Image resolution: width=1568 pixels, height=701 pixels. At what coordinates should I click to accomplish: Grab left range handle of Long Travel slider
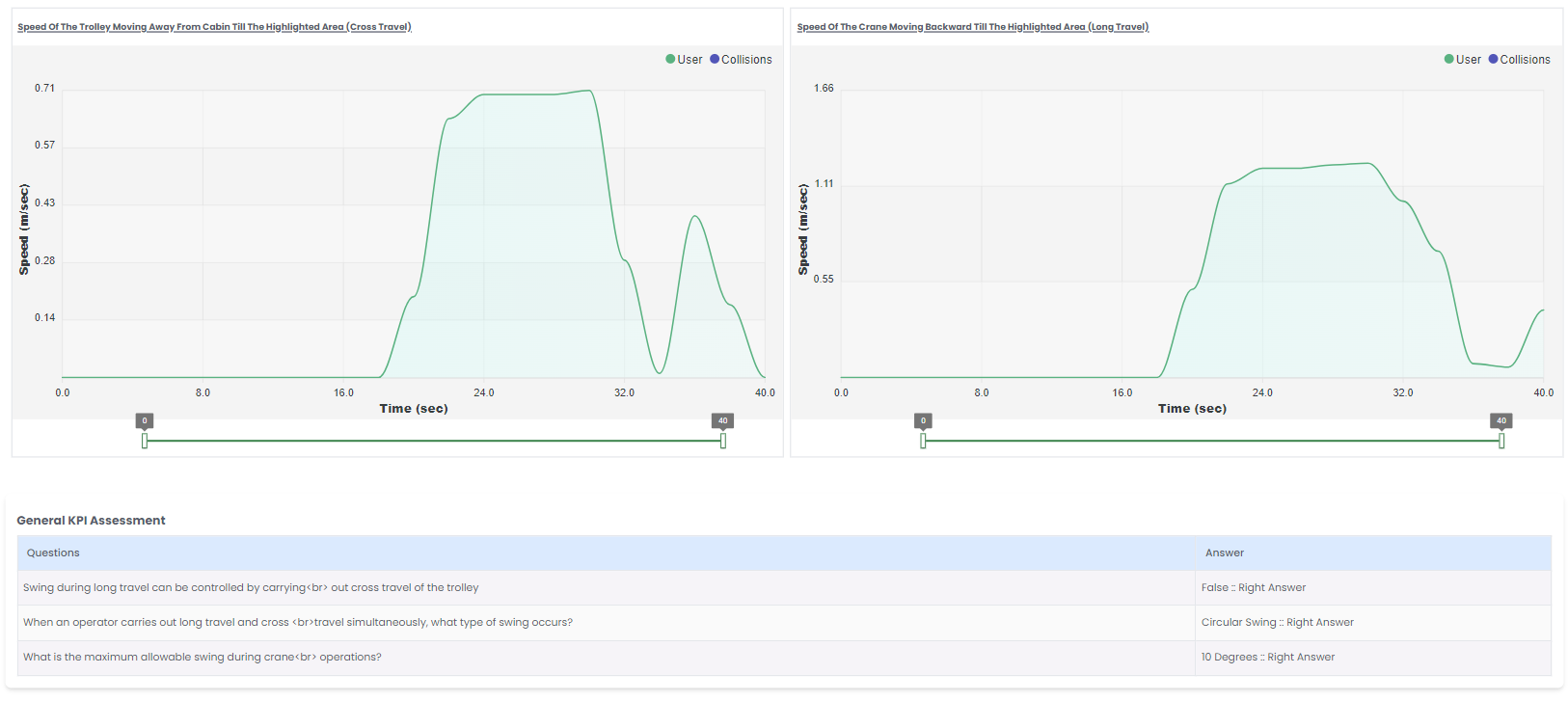pos(923,441)
